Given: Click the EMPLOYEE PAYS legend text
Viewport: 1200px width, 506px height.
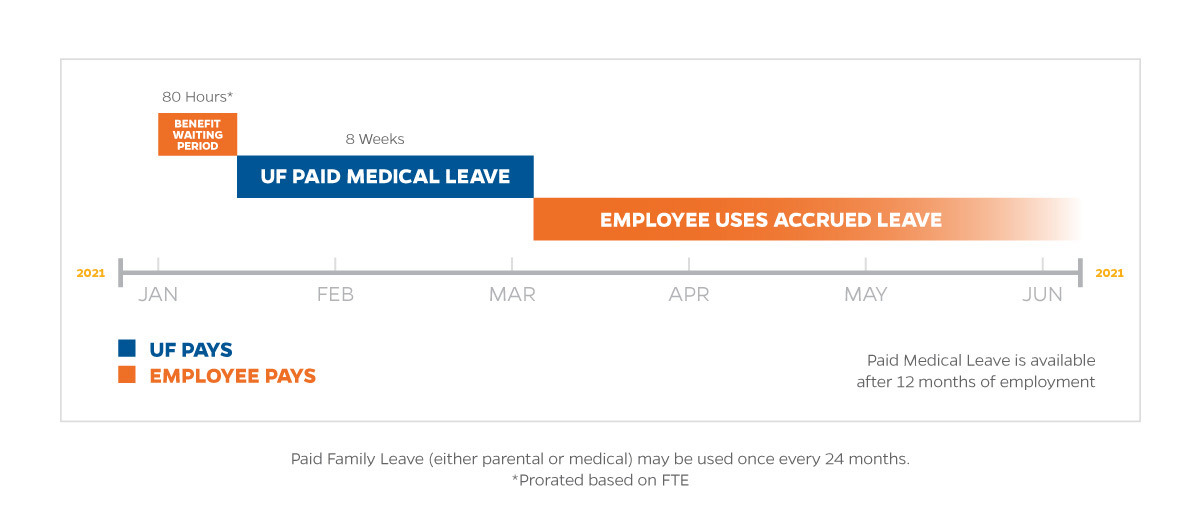Looking at the screenshot, I should (x=232, y=377).
